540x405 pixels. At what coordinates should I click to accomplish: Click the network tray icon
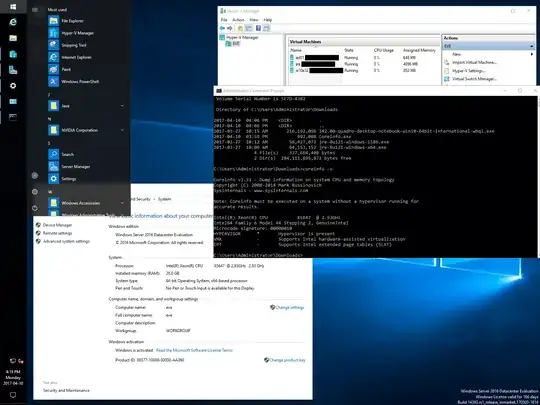(13, 361)
